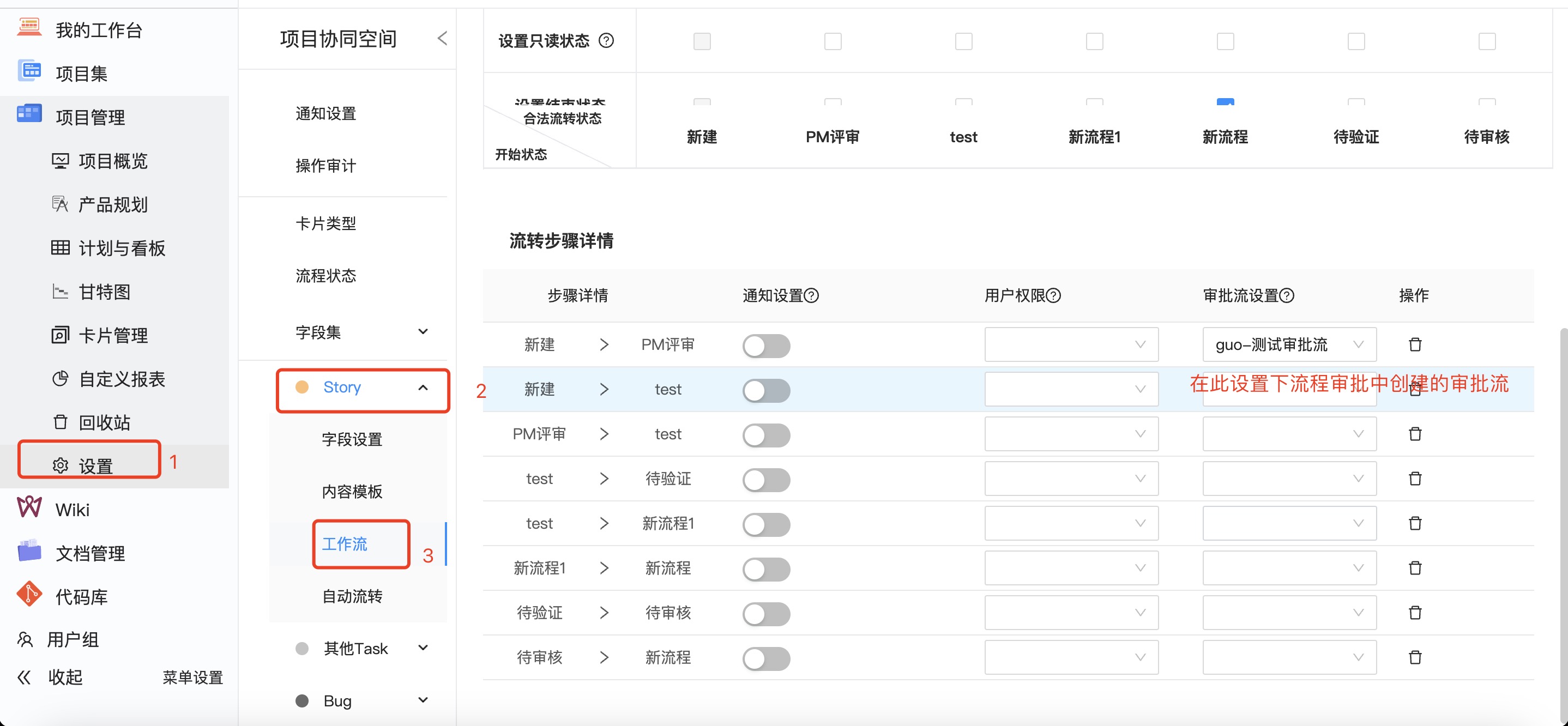
Task: Open the 自定义报表 section
Action: click(x=59, y=378)
